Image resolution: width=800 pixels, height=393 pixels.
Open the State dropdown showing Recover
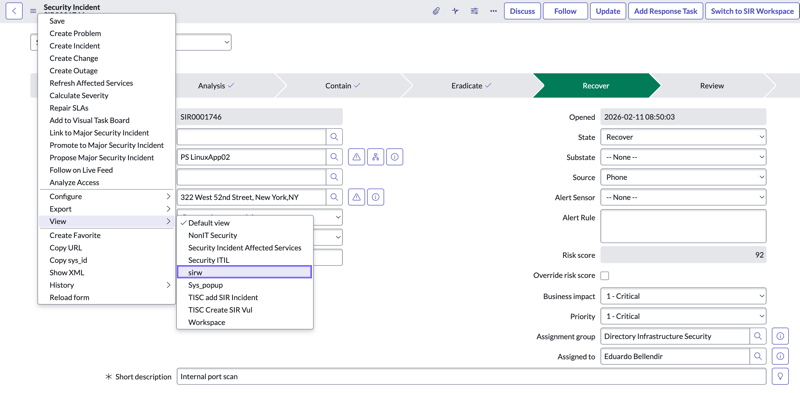[683, 137]
